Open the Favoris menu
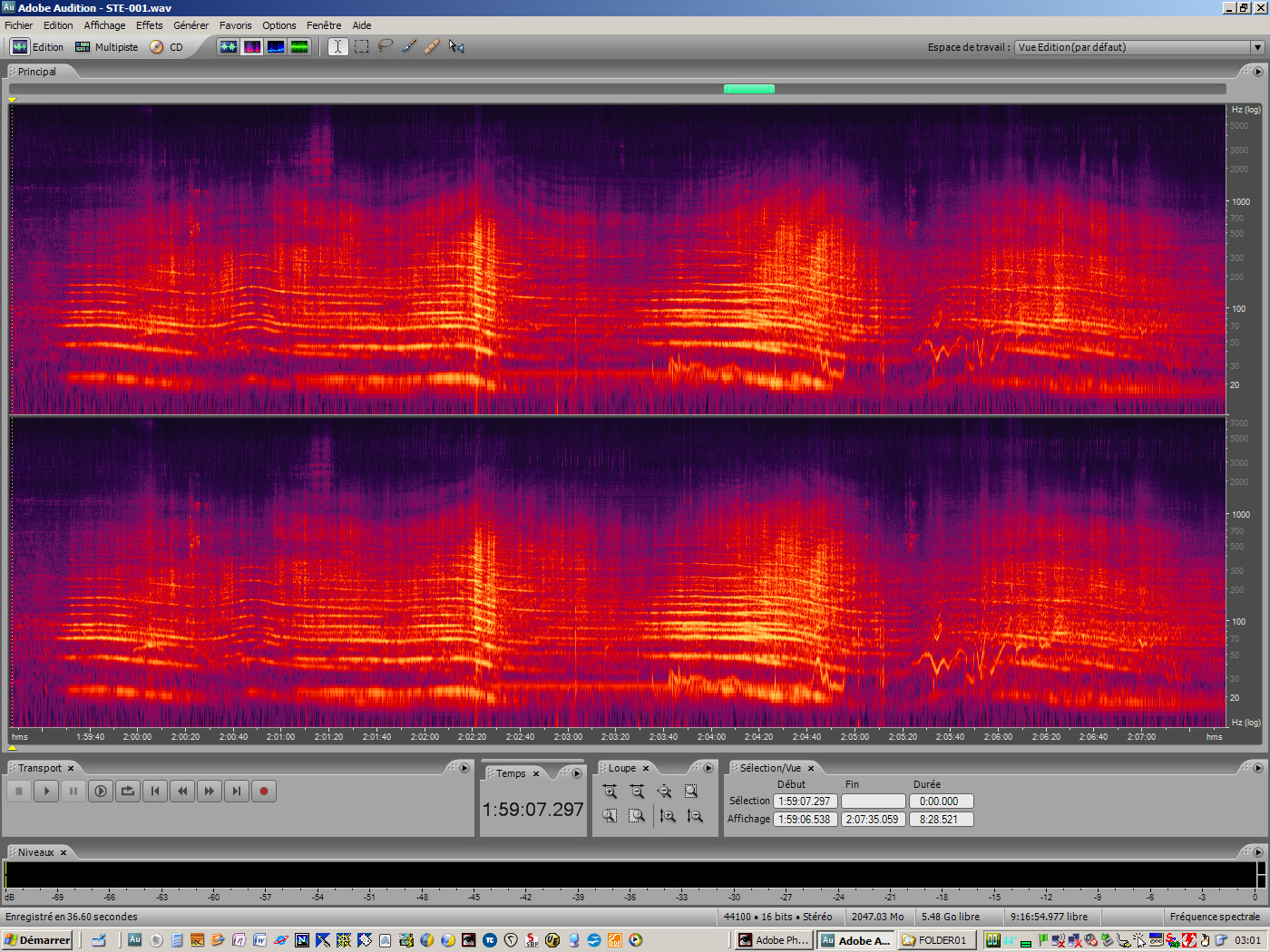 coord(235,25)
